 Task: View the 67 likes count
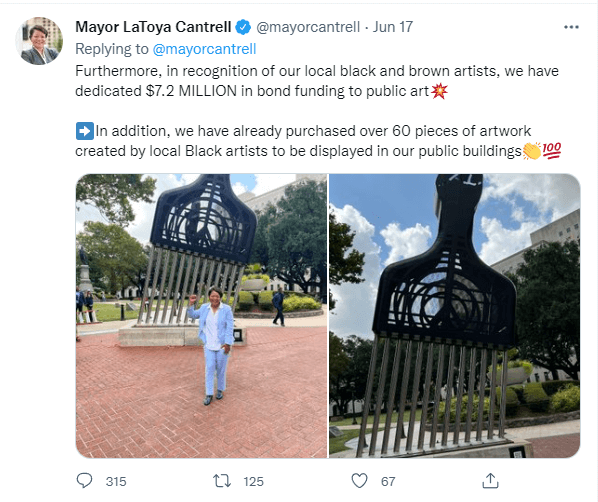[388, 481]
